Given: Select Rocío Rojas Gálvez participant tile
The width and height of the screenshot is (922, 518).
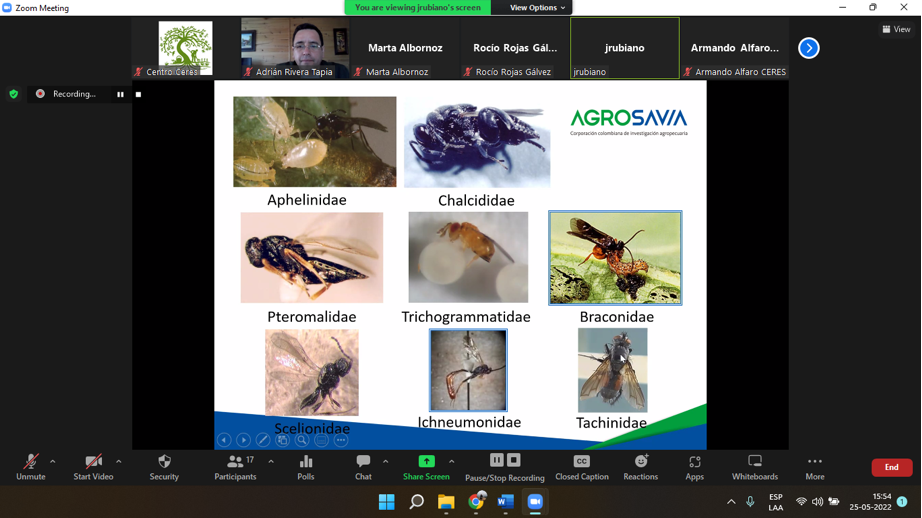Looking at the screenshot, I should click(515, 48).
